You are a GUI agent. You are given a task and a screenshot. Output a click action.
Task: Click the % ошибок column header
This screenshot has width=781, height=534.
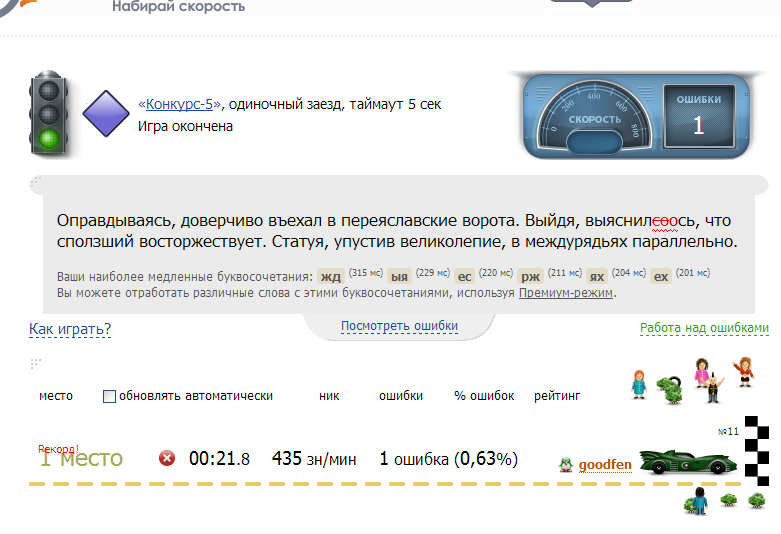[x=484, y=396]
